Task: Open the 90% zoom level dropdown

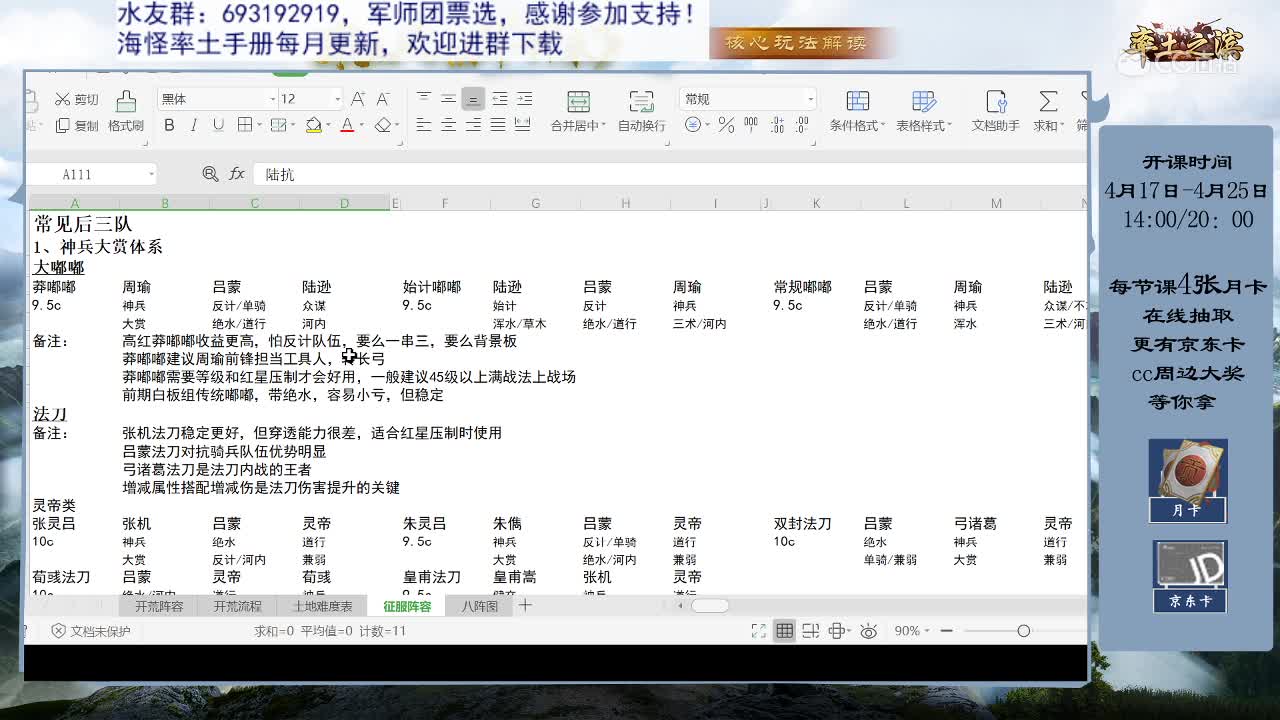Action: [x=912, y=631]
